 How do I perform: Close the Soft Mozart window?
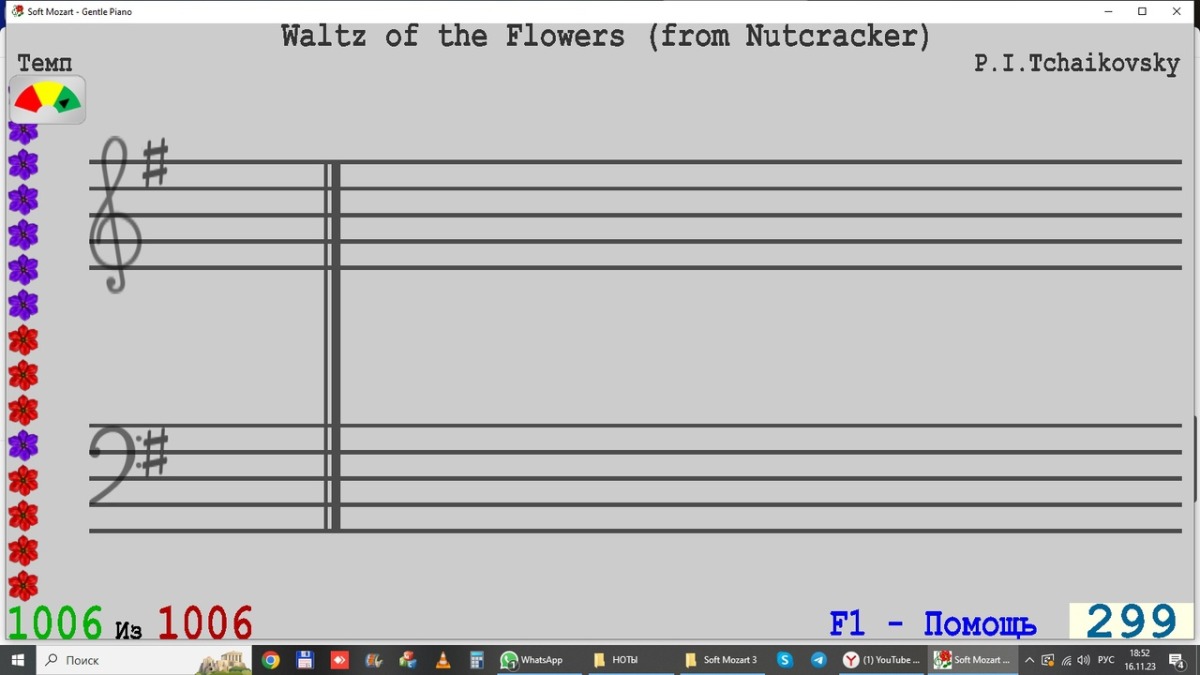(1177, 12)
